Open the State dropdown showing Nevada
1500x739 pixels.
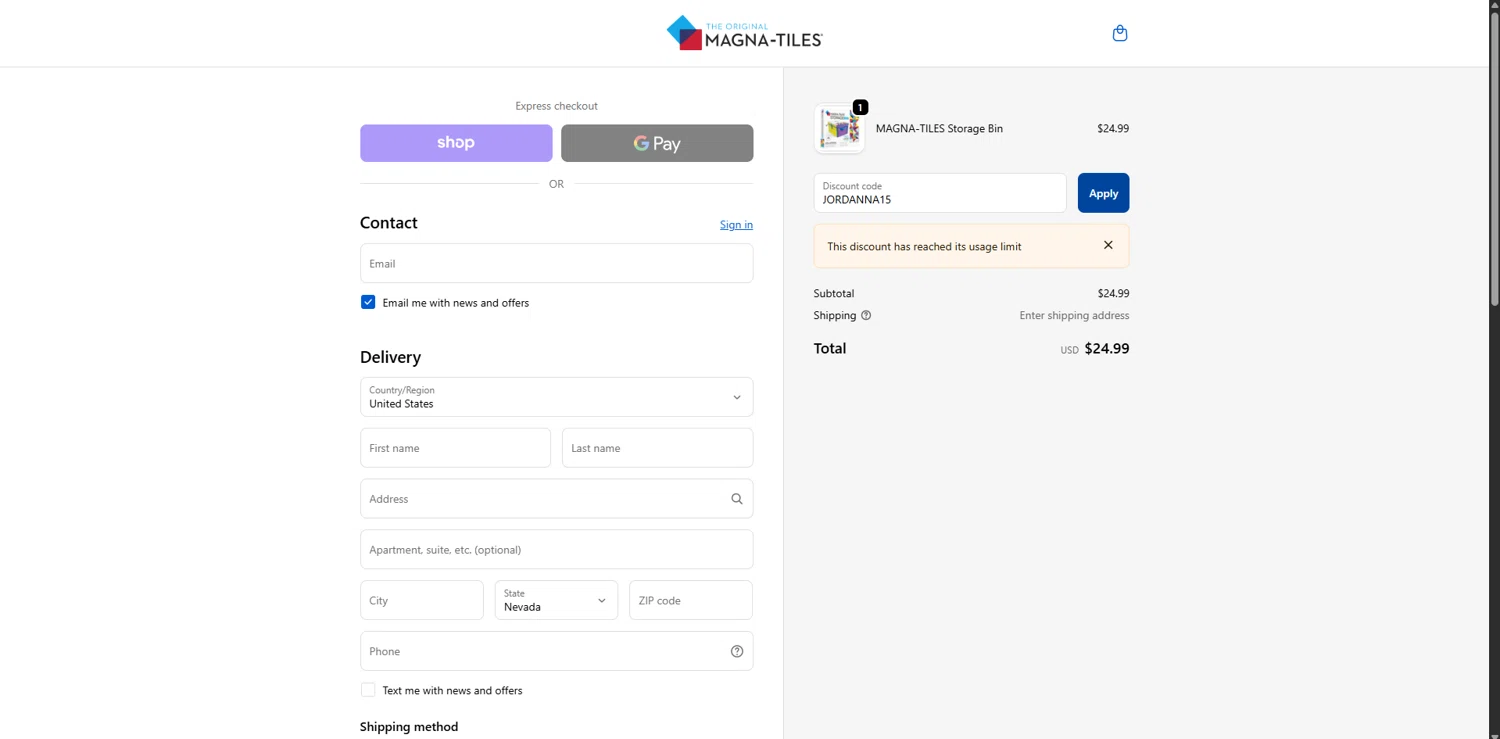click(556, 600)
